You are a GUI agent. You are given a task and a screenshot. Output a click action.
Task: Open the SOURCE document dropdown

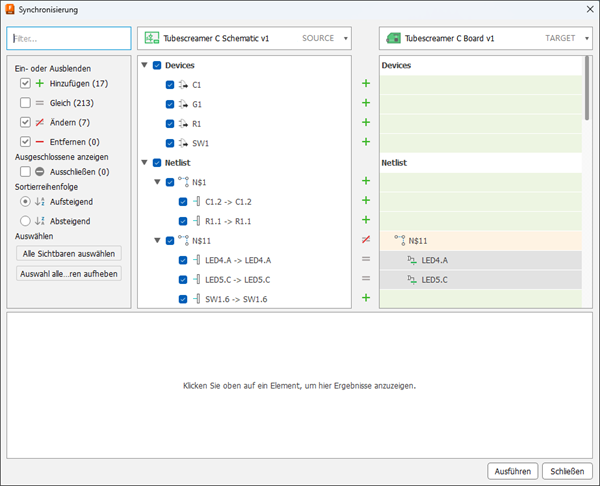coord(346,38)
